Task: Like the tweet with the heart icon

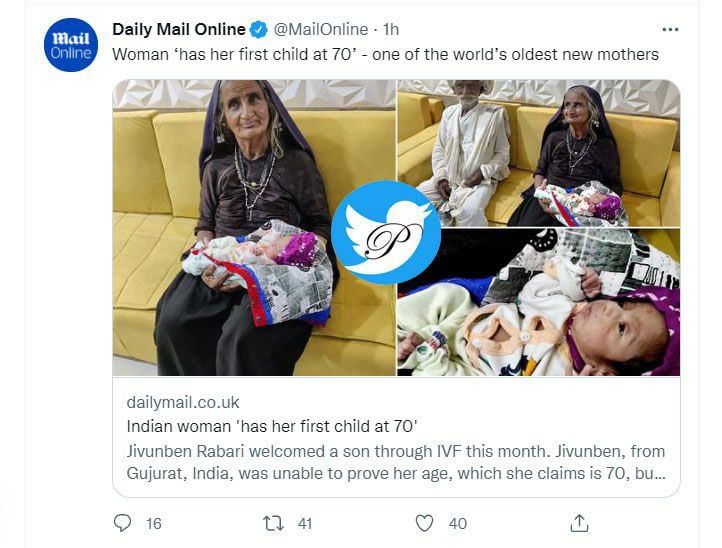Action: click(424, 523)
